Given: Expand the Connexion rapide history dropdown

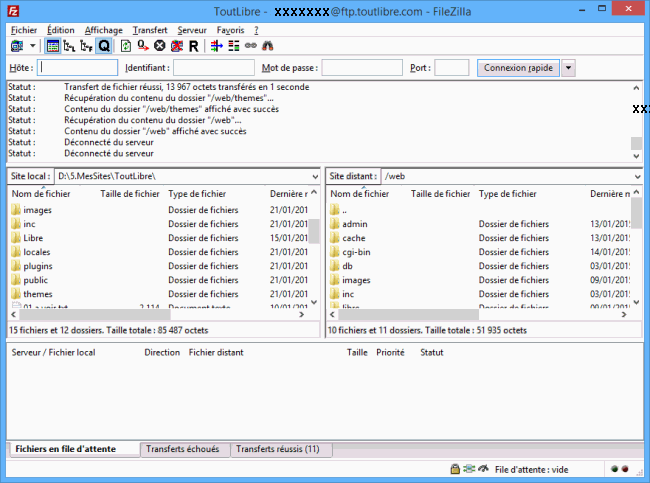Looking at the screenshot, I should tap(568, 68).
